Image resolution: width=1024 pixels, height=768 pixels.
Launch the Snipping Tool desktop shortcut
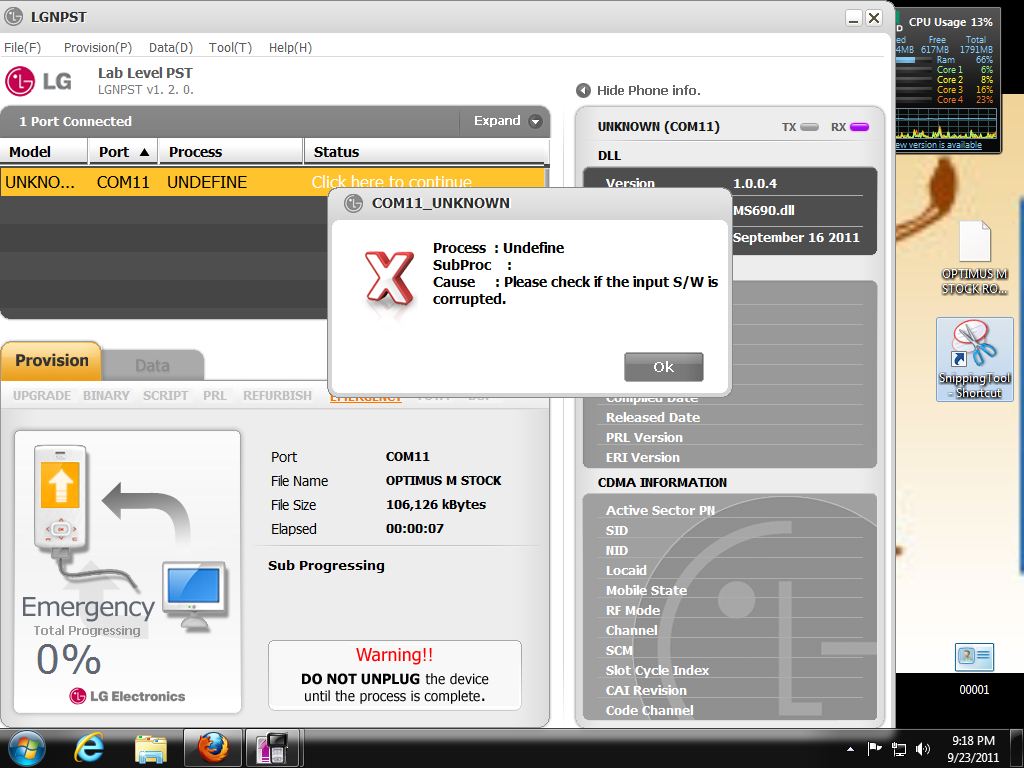(x=974, y=359)
